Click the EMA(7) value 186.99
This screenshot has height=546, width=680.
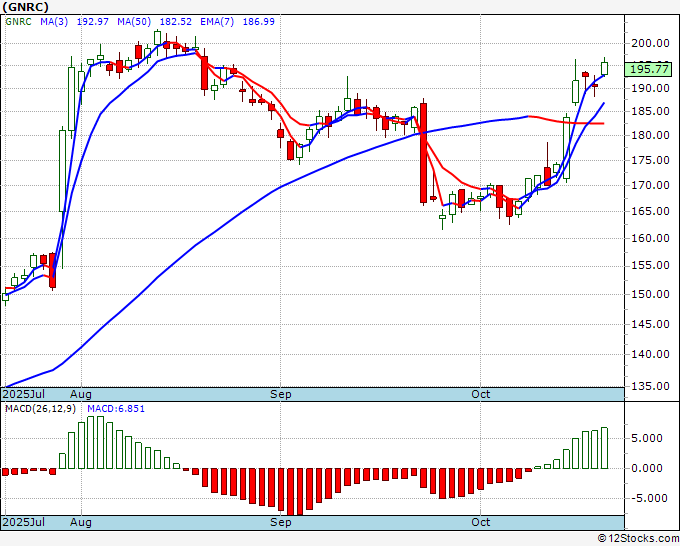pyautogui.click(x=258, y=22)
